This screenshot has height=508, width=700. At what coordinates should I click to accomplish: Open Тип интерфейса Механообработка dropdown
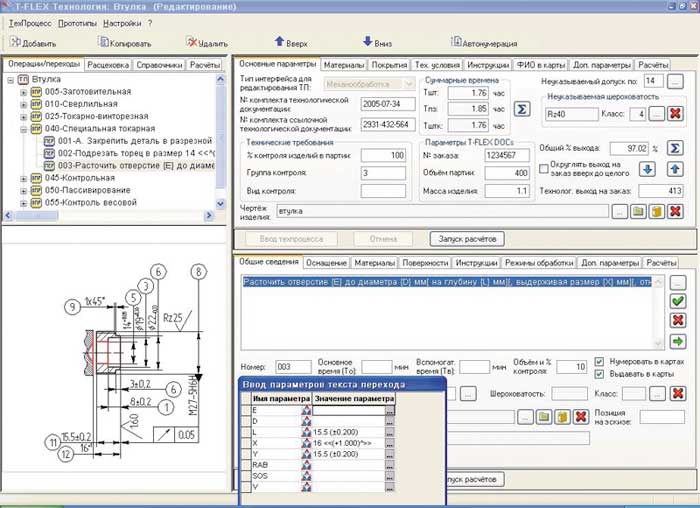point(408,86)
